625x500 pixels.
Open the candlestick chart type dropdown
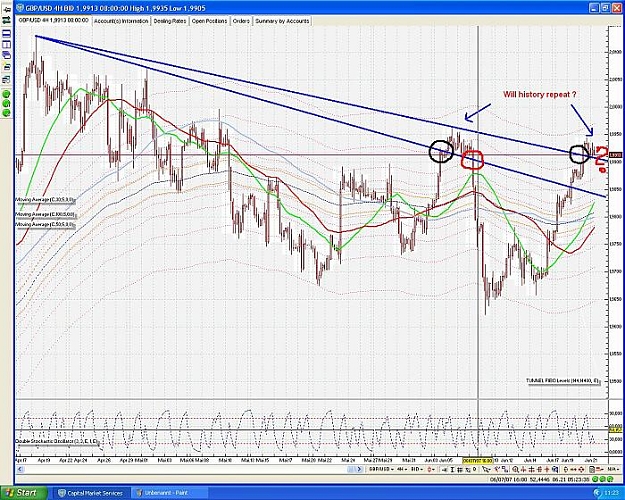click(431, 469)
